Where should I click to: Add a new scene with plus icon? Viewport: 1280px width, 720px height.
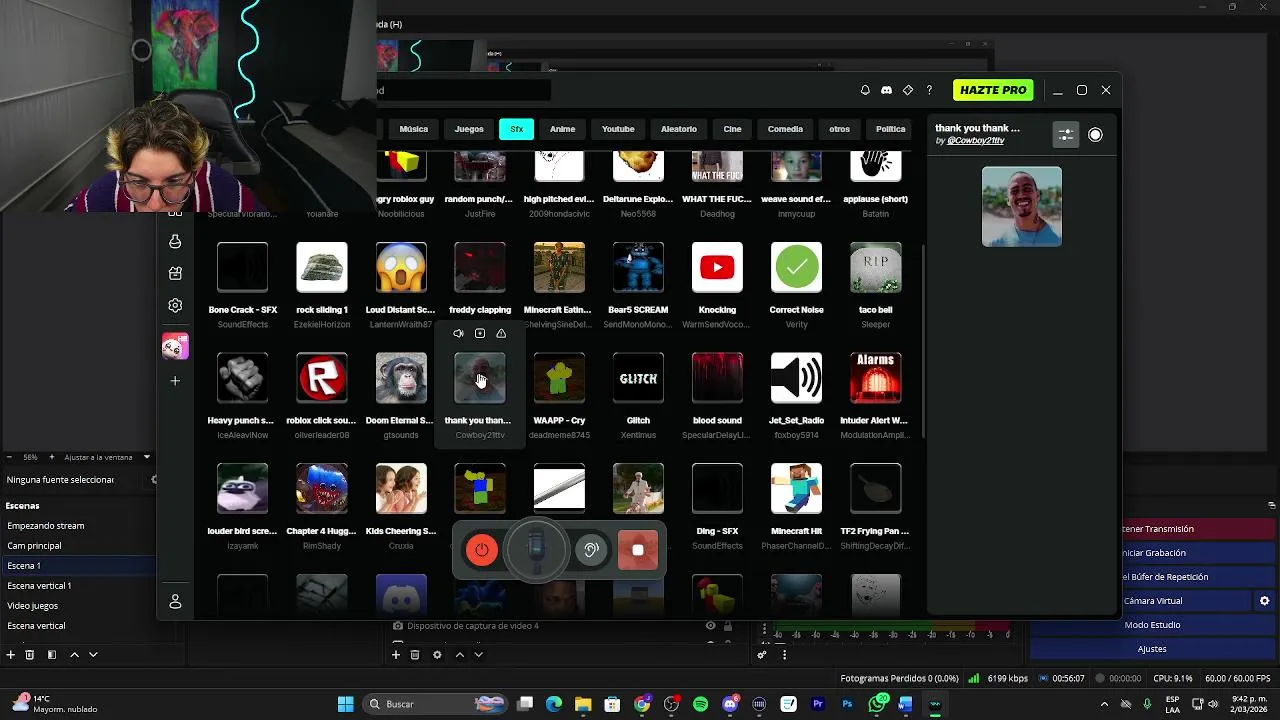[x=11, y=655]
